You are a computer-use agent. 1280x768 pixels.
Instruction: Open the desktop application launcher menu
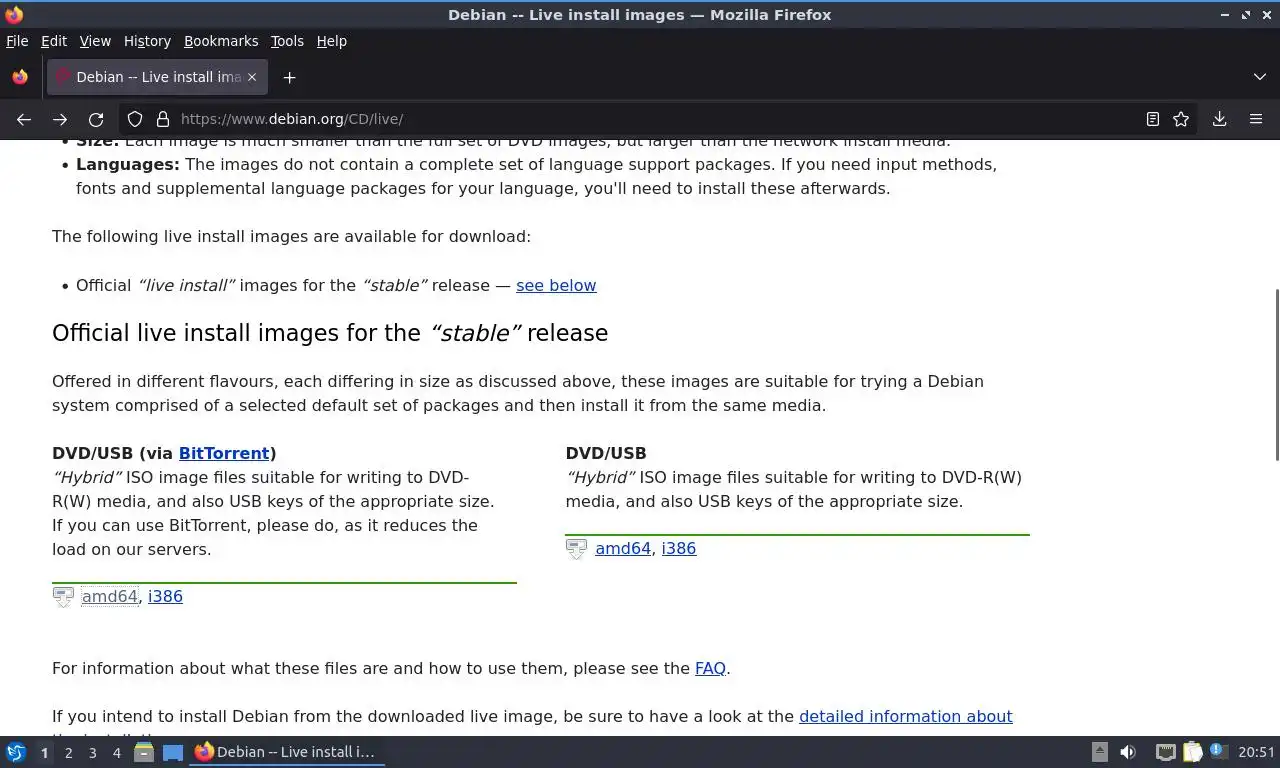point(16,752)
